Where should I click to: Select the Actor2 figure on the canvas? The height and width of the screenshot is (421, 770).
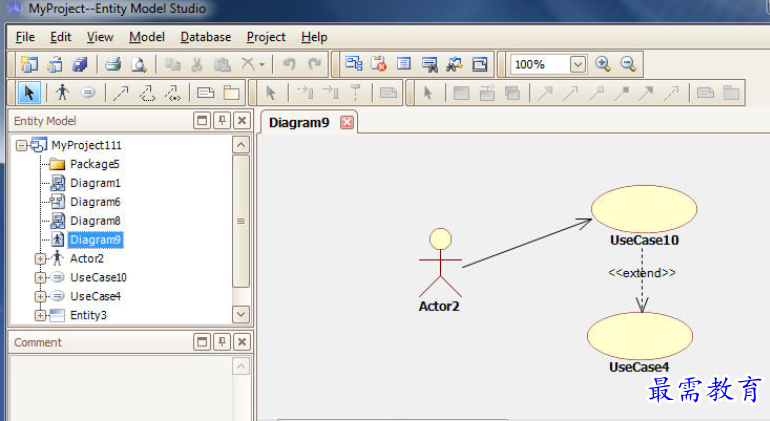(x=440, y=263)
